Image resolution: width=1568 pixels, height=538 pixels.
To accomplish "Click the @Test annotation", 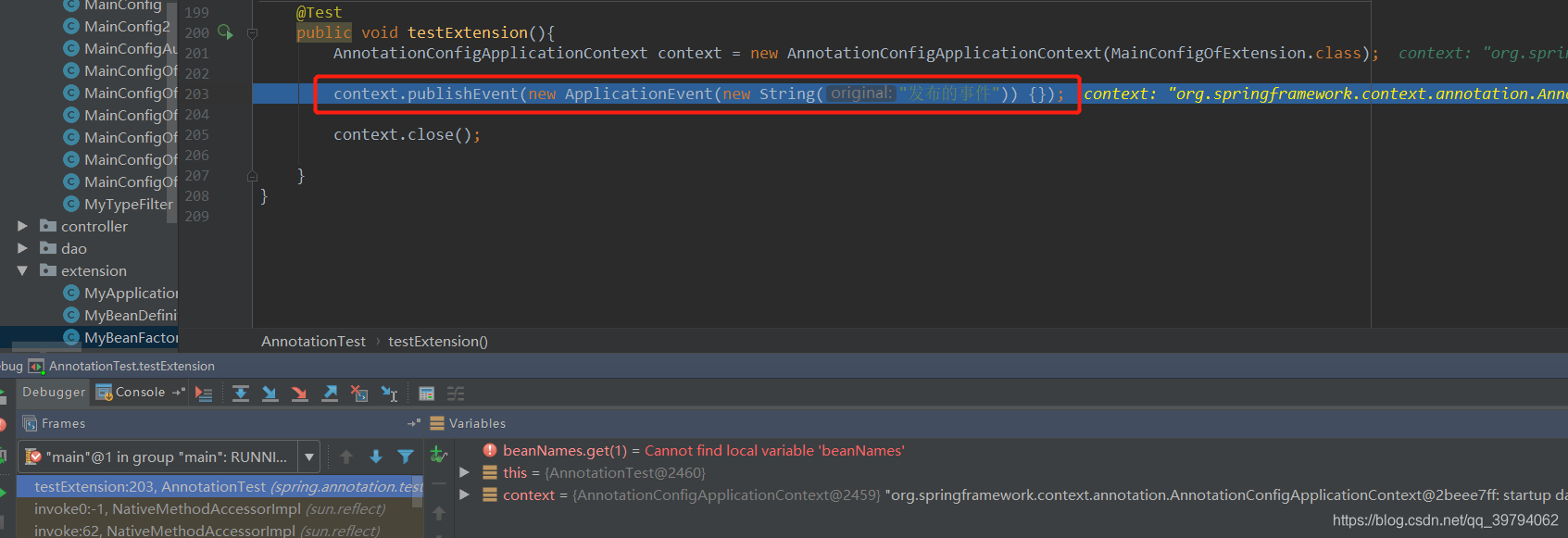I will (319, 12).
